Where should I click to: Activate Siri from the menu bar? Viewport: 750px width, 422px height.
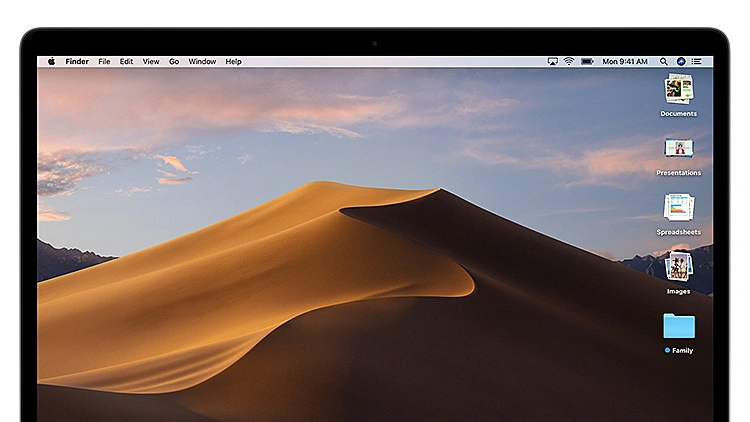point(681,62)
